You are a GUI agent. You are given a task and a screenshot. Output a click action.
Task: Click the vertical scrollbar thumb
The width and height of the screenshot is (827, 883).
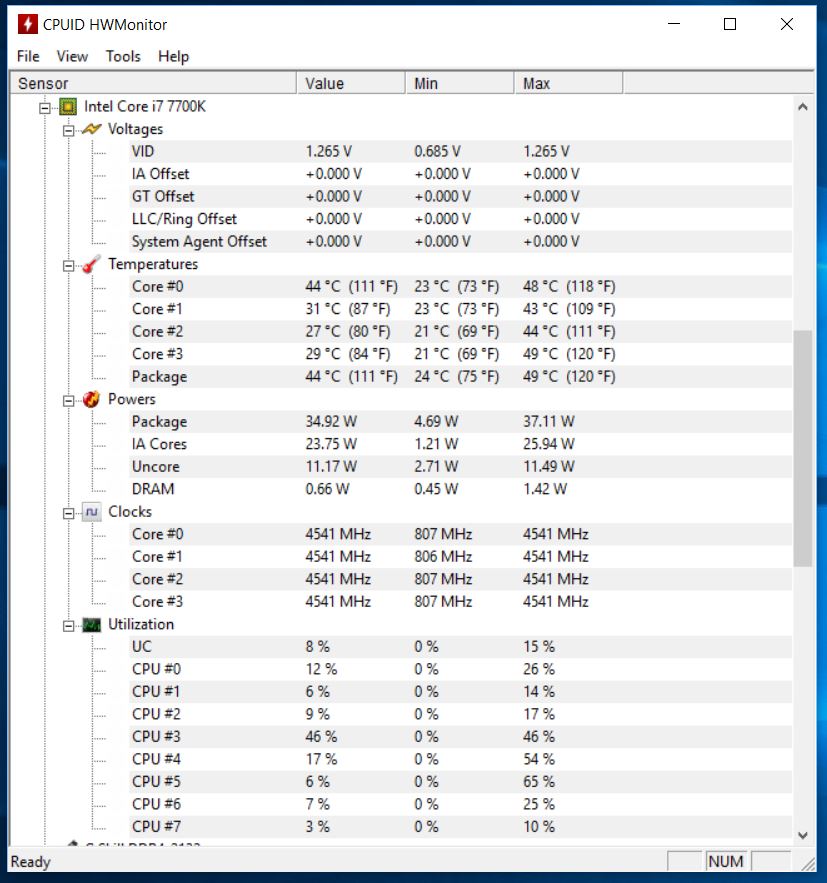tap(803, 448)
